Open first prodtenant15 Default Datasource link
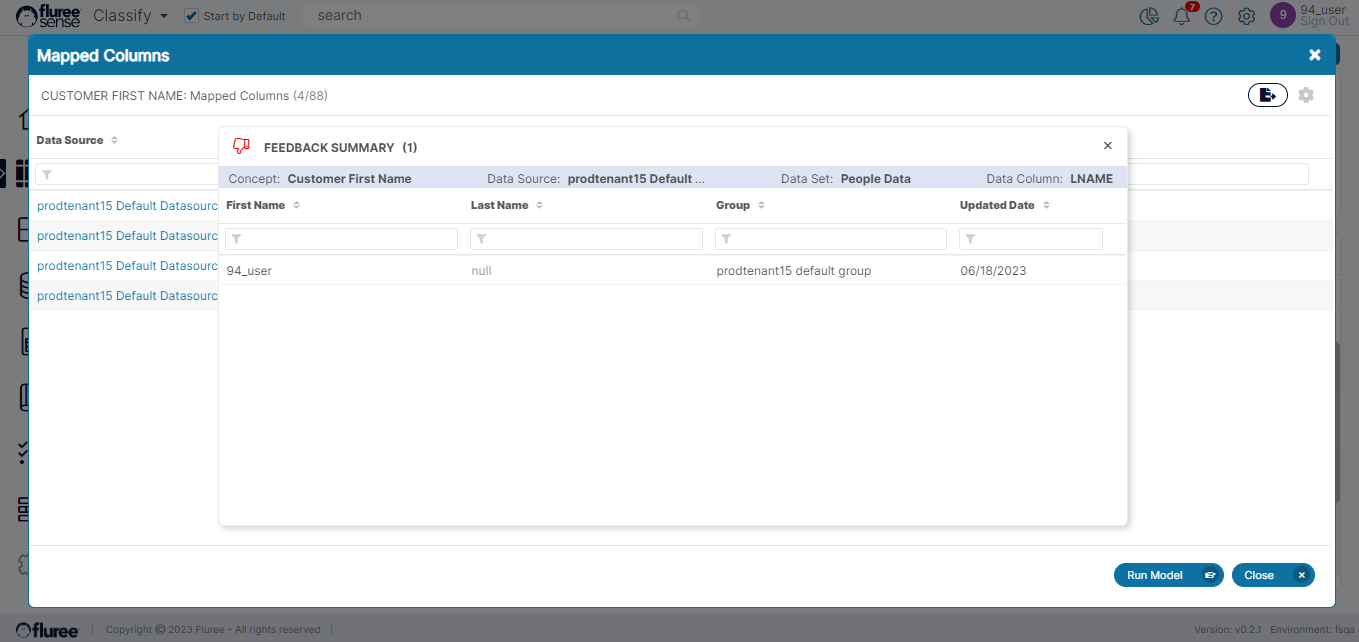 pos(127,206)
